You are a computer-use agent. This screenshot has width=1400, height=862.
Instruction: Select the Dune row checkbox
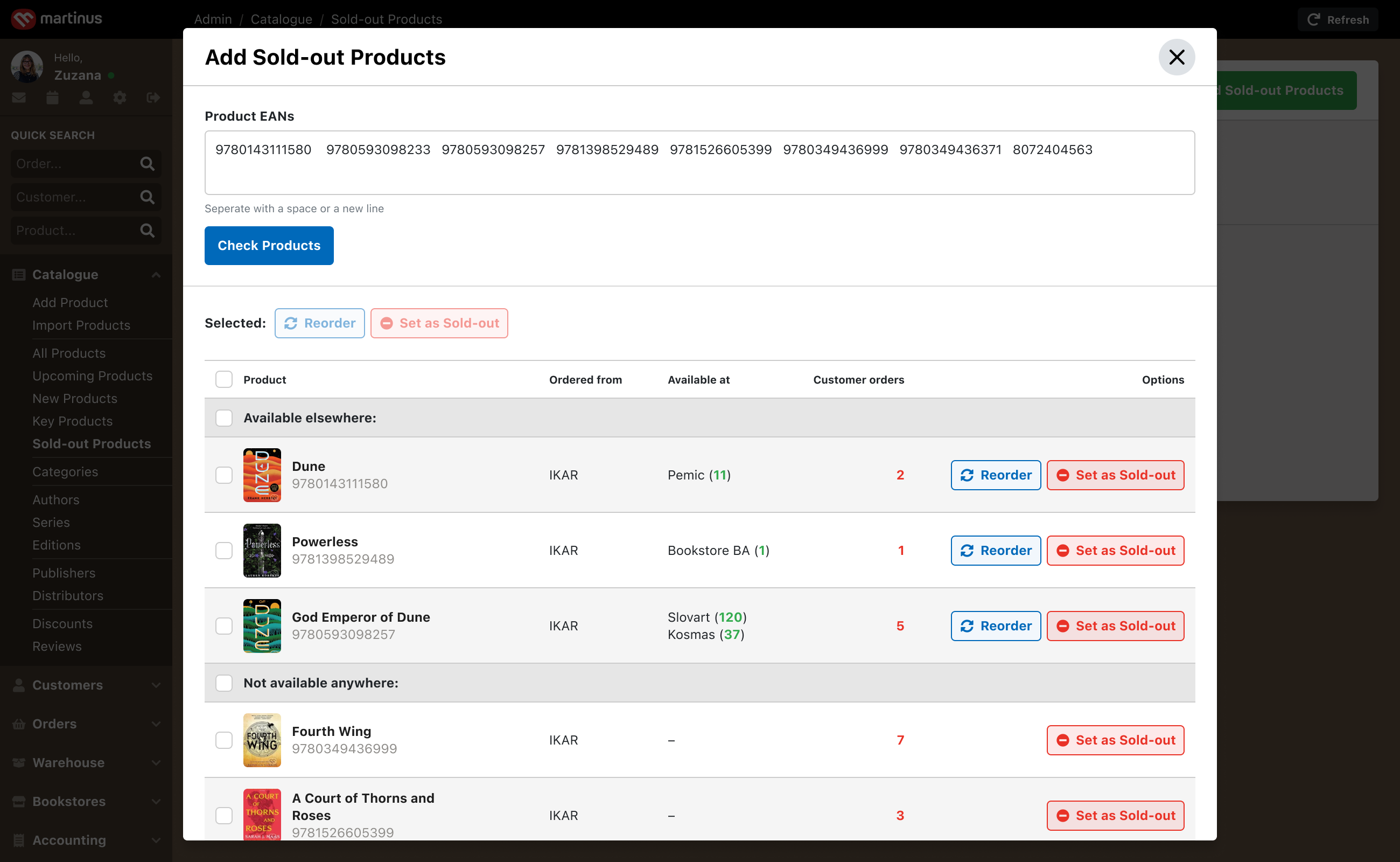(x=224, y=475)
